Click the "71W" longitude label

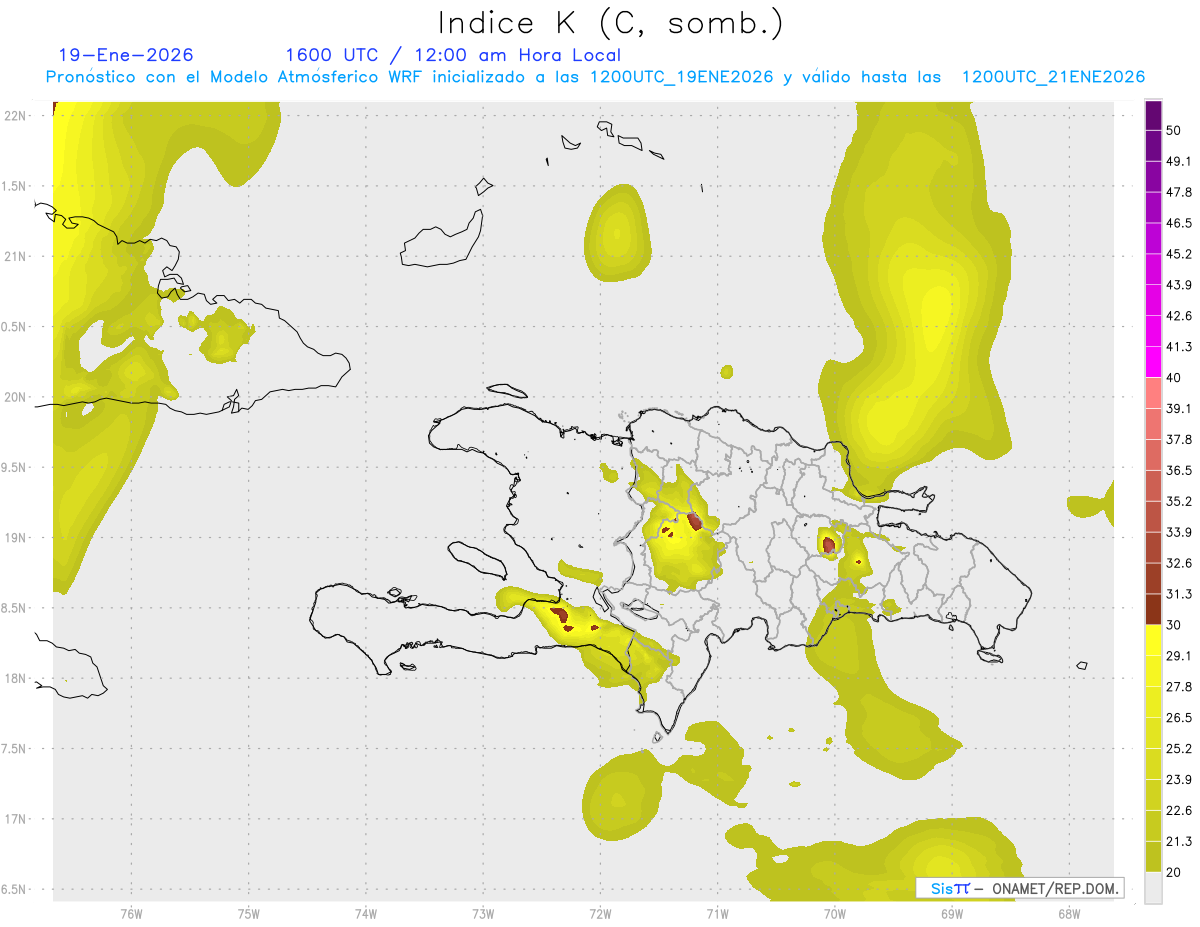click(717, 914)
